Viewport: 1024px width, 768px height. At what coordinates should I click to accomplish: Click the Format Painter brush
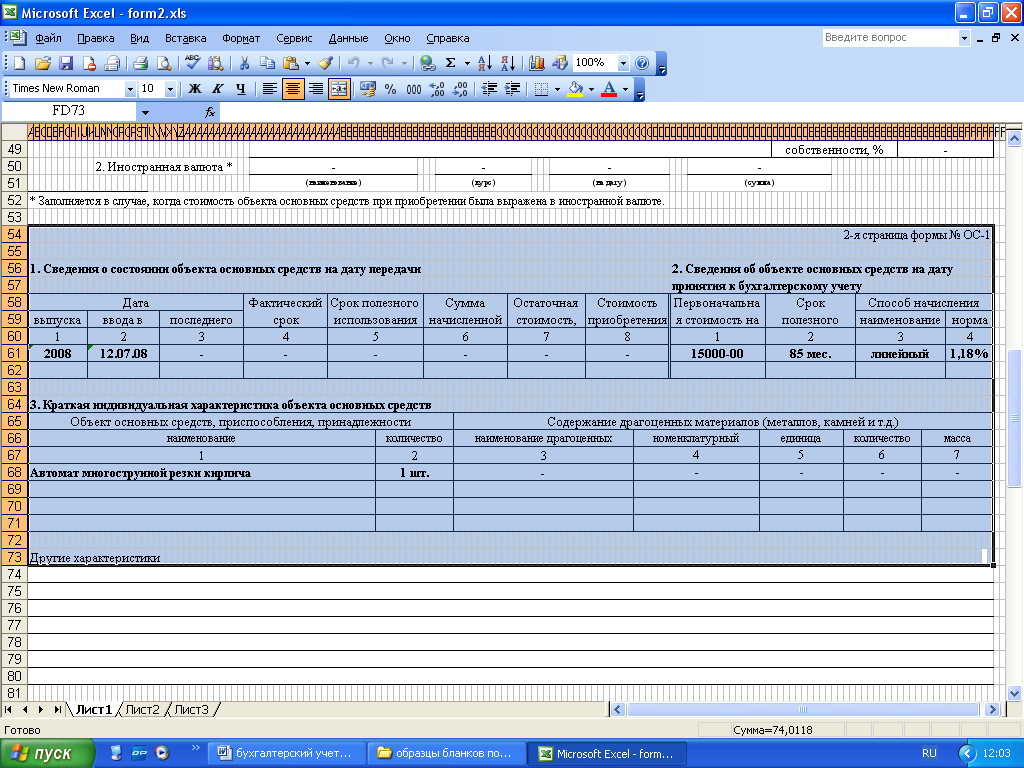[x=325, y=63]
